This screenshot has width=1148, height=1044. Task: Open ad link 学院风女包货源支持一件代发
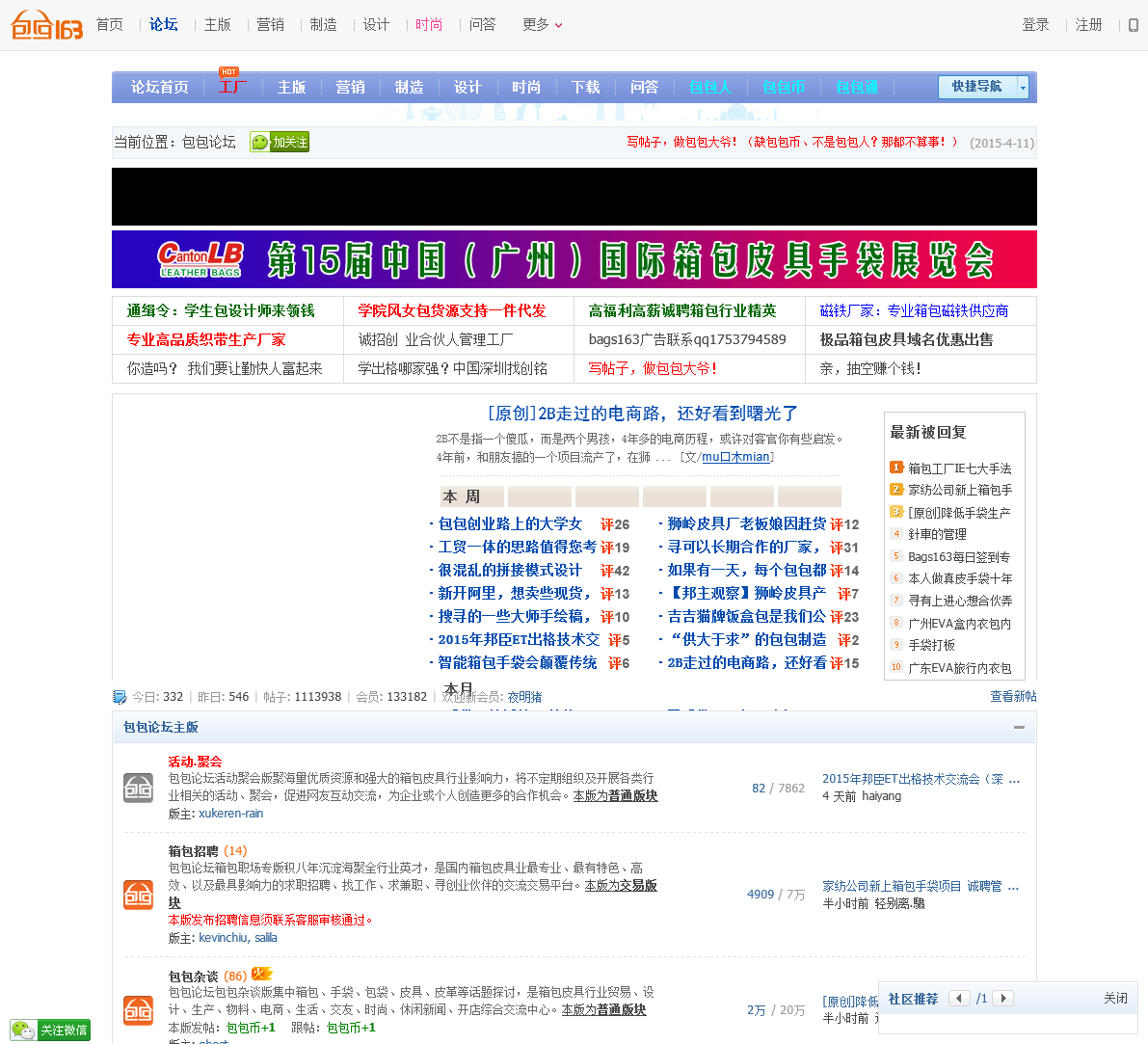coord(452,310)
